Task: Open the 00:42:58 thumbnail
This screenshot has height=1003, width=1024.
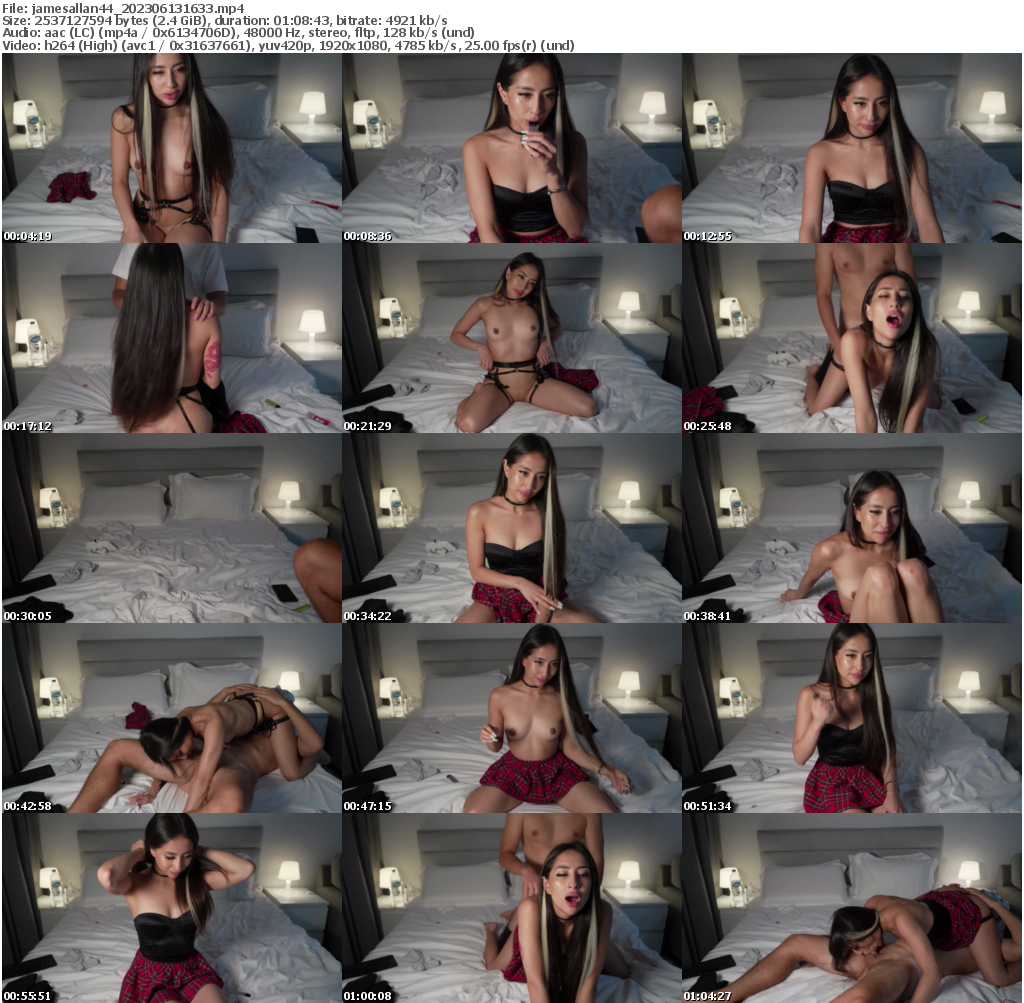Action: pyautogui.click(x=170, y=720)
